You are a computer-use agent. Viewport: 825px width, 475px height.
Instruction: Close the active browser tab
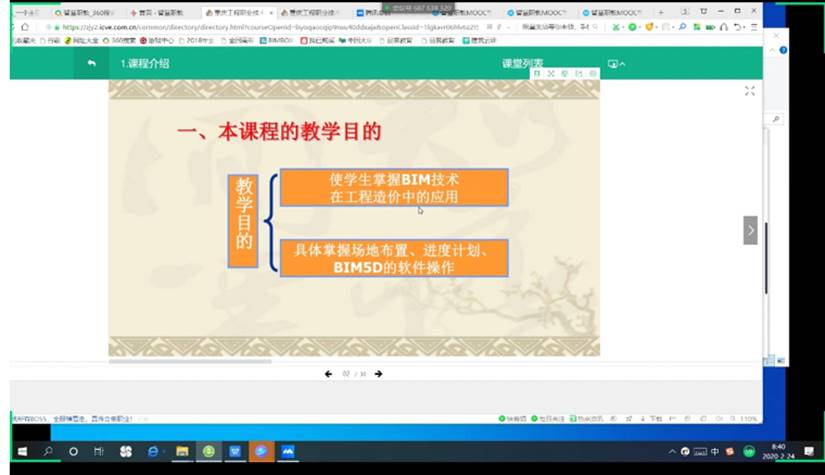[x=271, y=12]
